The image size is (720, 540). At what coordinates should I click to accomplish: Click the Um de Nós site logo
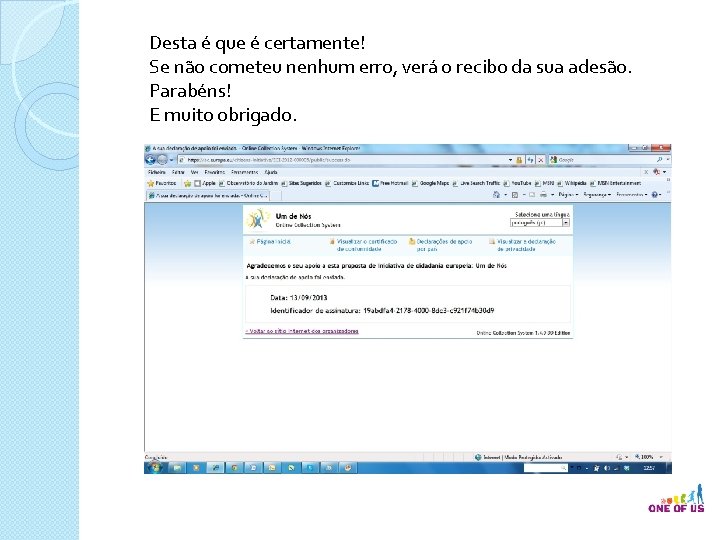(258, 219)
